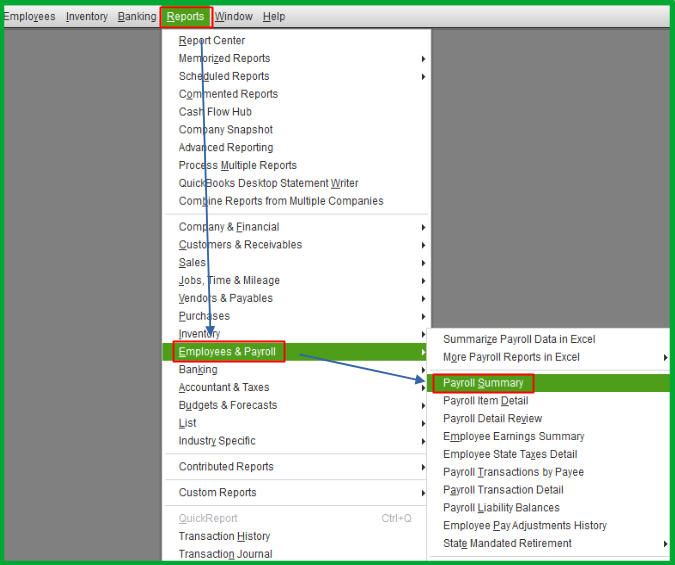Open the Banking menu in the menu bar

click(137, 16)
